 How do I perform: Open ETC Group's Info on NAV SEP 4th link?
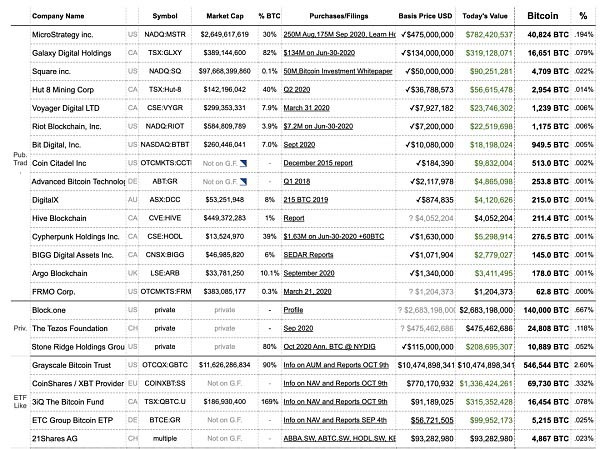(x=335, y=420)
